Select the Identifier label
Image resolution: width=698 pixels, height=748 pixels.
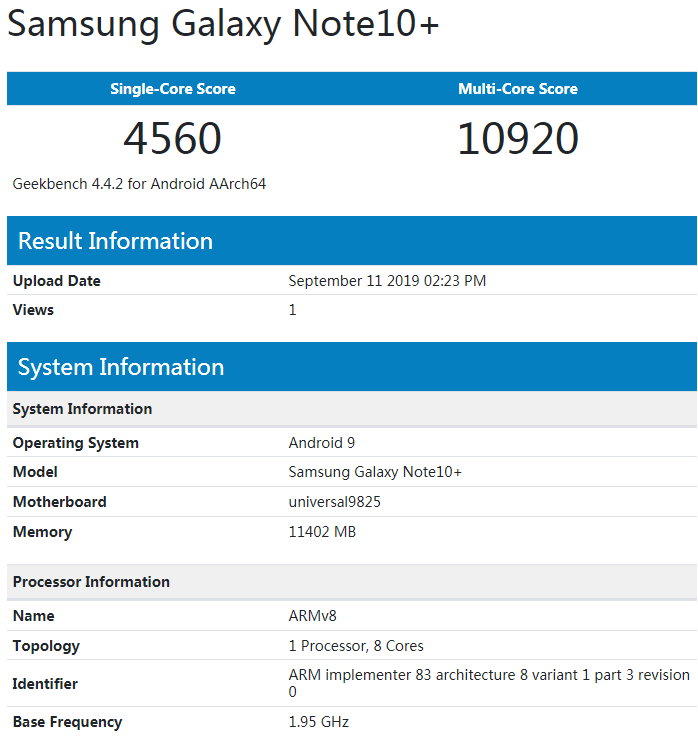(45, 684)
